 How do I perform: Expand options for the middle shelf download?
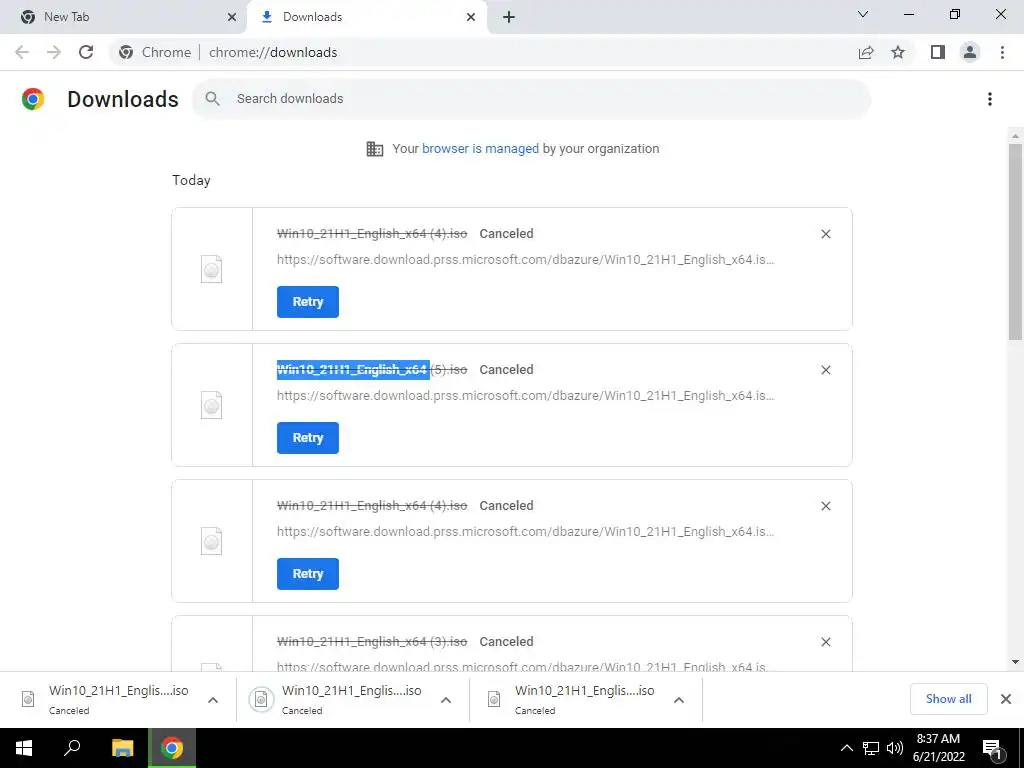click(x=446, y=700)
